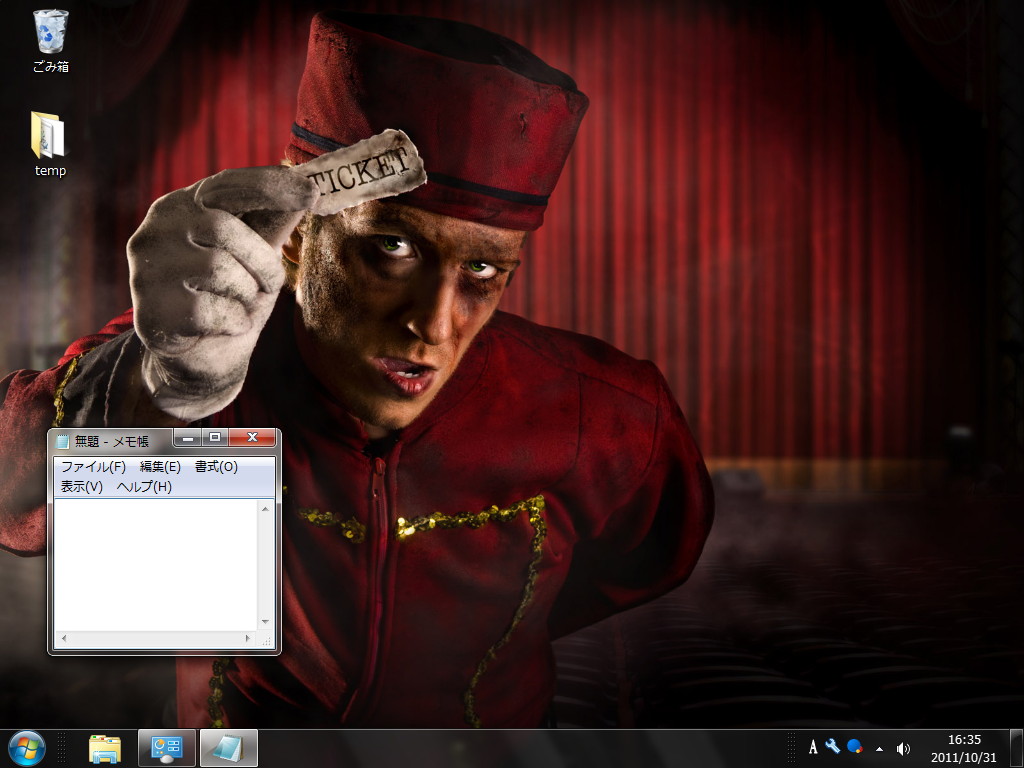The width and height of the screenshot is (1024, 768).
Task: Click Notepad vertical scrollbar up arrow
Action: click(x=265, y=509)
